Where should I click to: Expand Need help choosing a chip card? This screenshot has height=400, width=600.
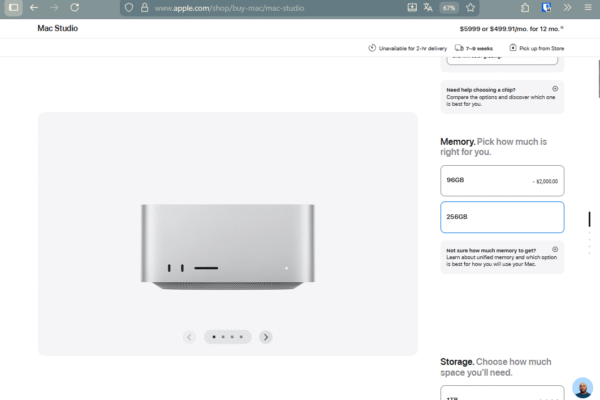coord(502,97)
